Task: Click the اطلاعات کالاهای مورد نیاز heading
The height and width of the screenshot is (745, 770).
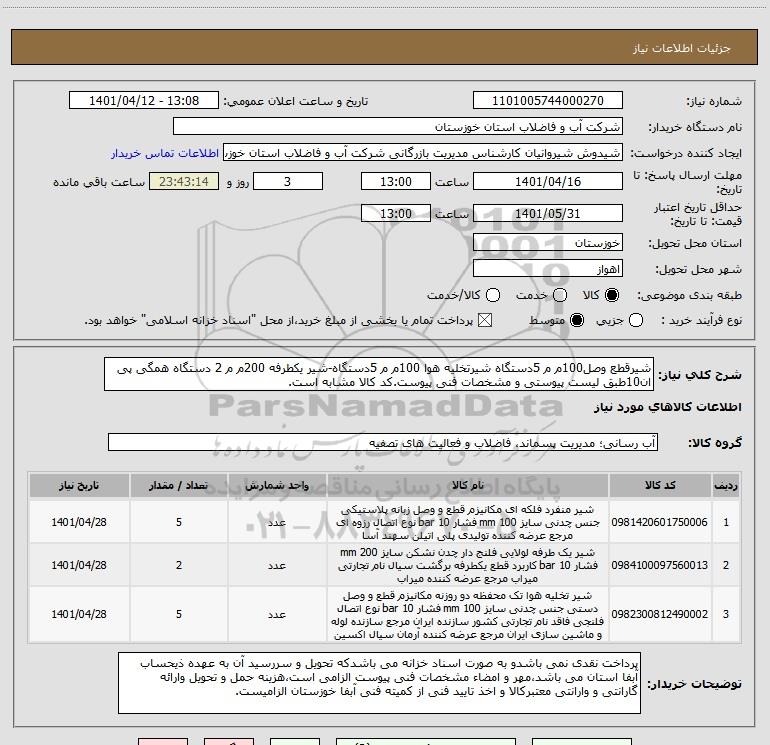Action: coord(668,407)
